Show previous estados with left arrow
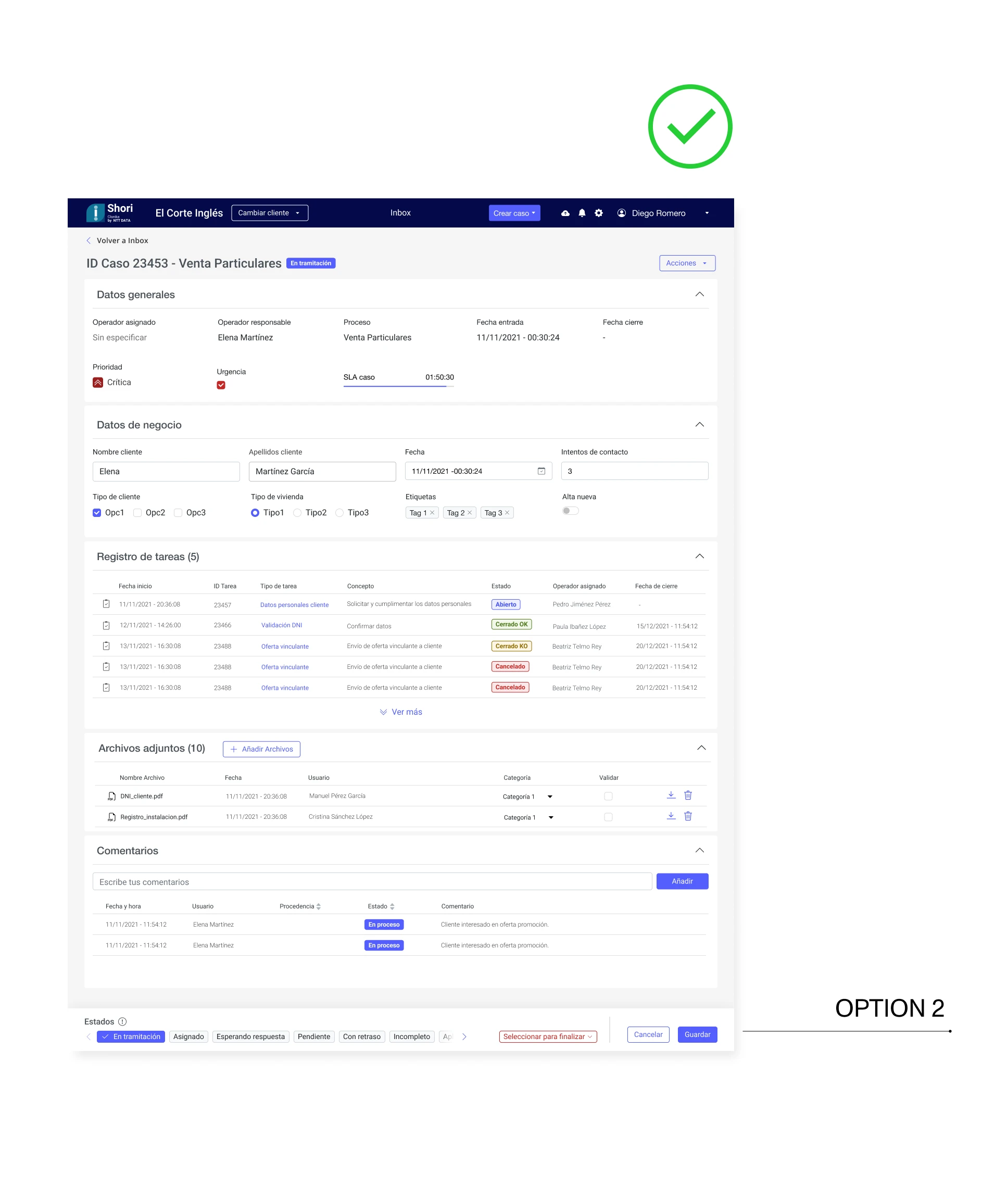Screen dimensions: 1008x1177 tap(89, 1036)
